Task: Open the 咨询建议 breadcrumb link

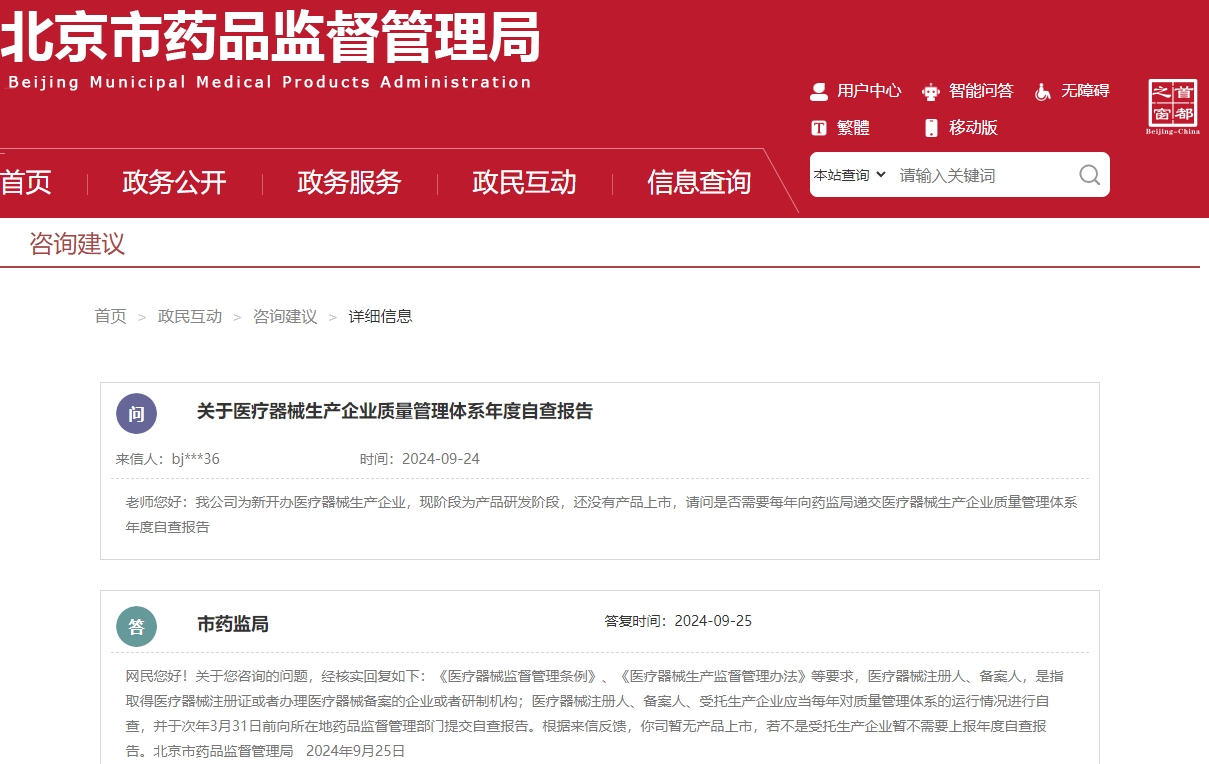Action: tap(284, 316)
